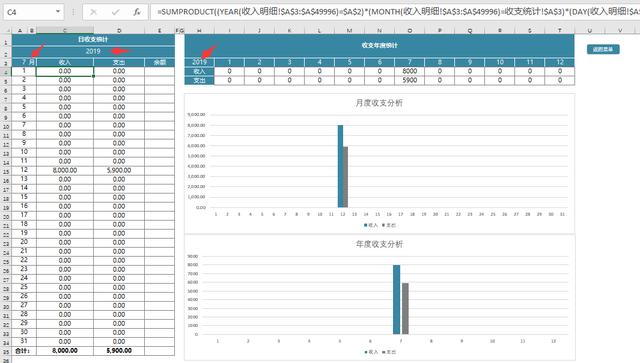Open the Insert Function fx icon
This screenshot has height=363, width=640.
point(137,12)
